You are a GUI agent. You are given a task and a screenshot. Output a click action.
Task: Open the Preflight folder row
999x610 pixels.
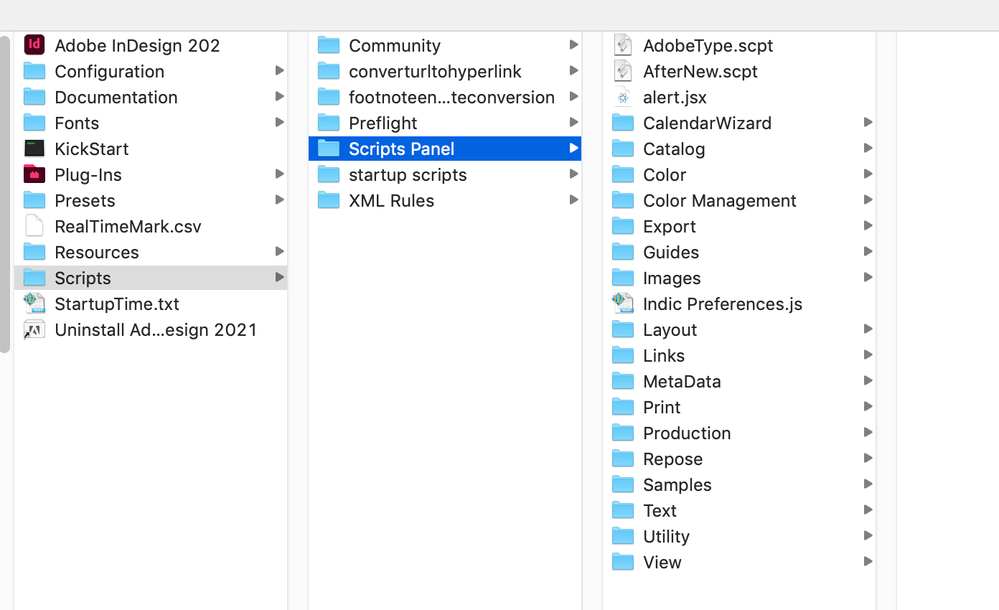445,122
